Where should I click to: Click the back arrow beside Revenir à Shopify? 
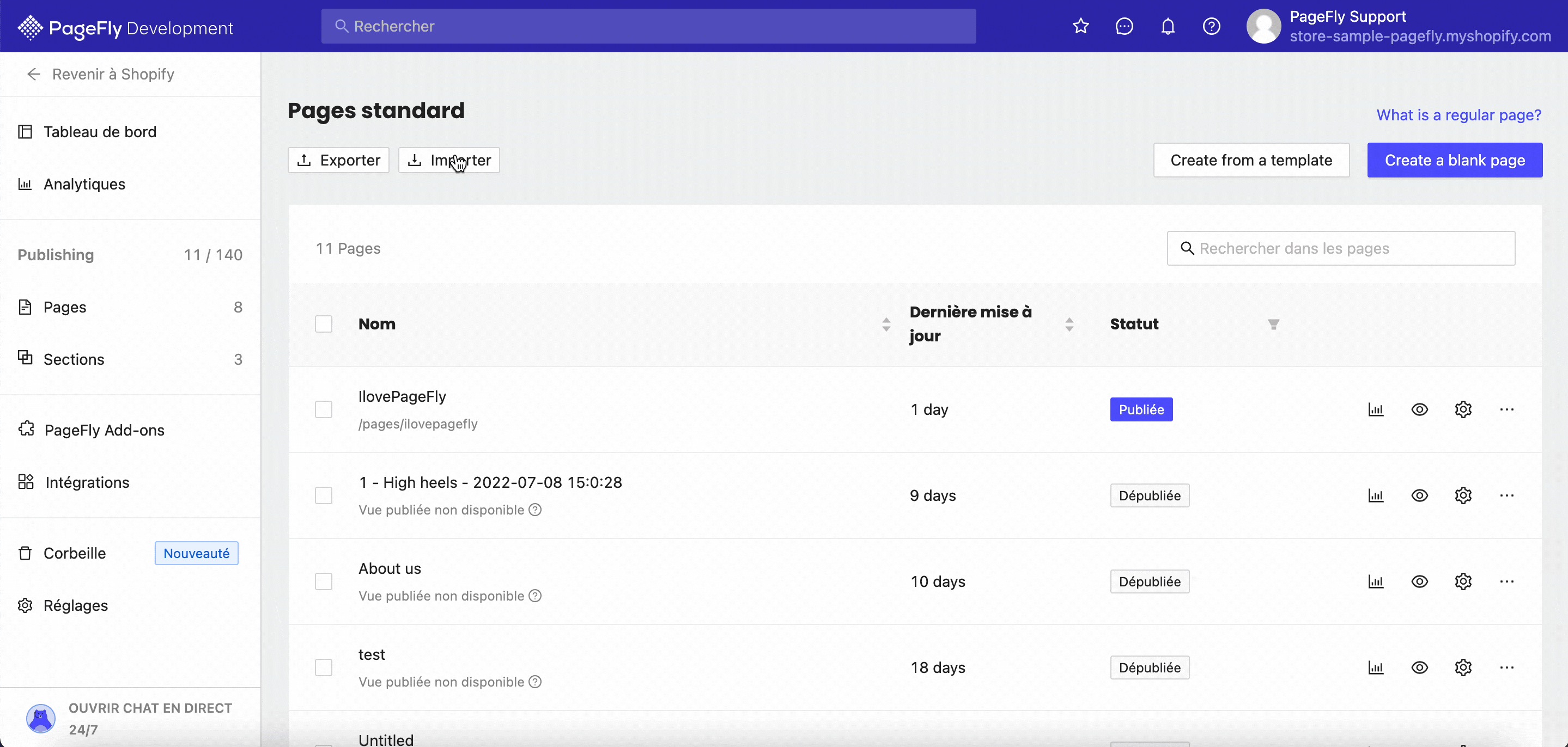tap(33, 74)
